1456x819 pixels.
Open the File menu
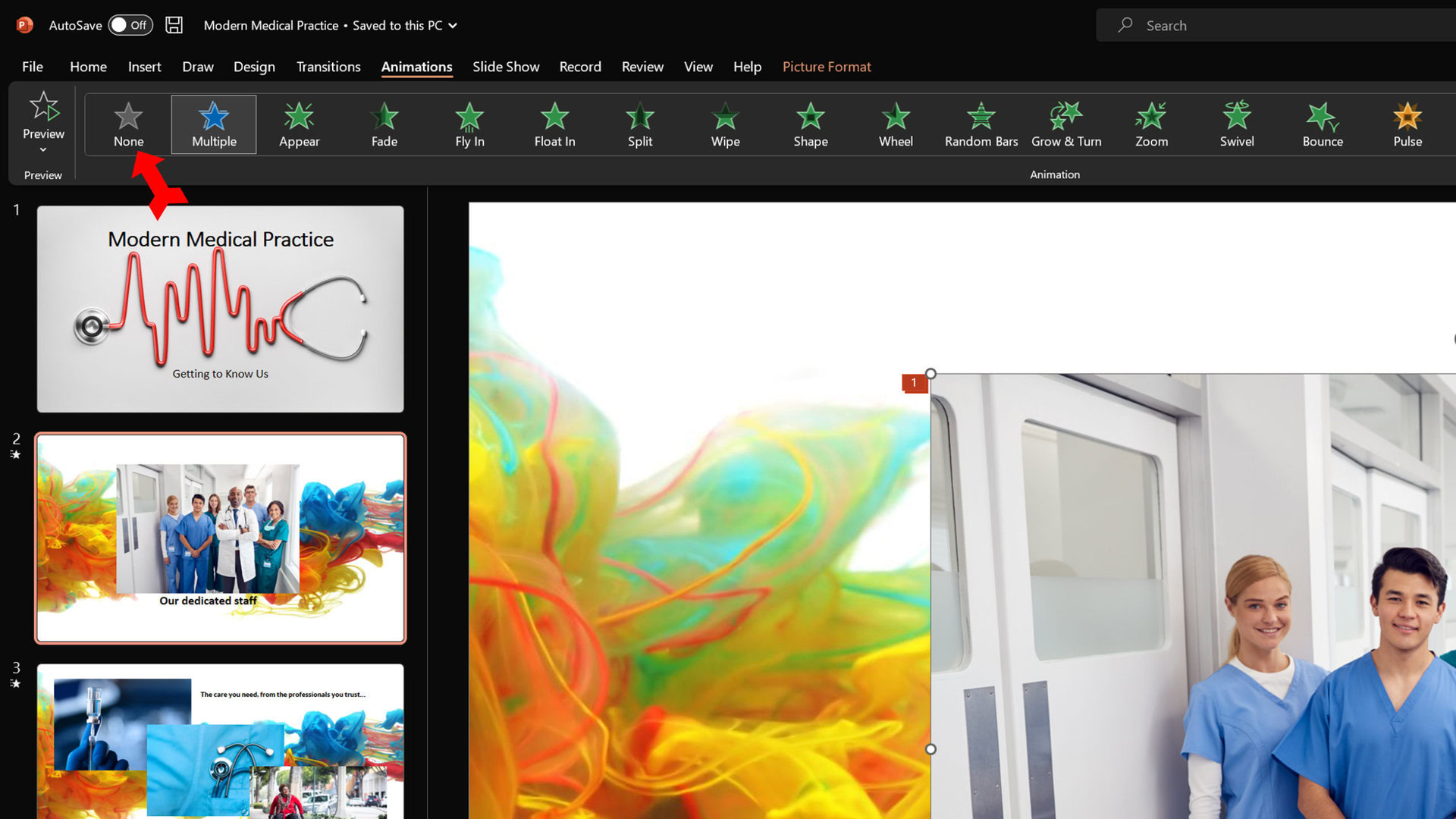33,67
